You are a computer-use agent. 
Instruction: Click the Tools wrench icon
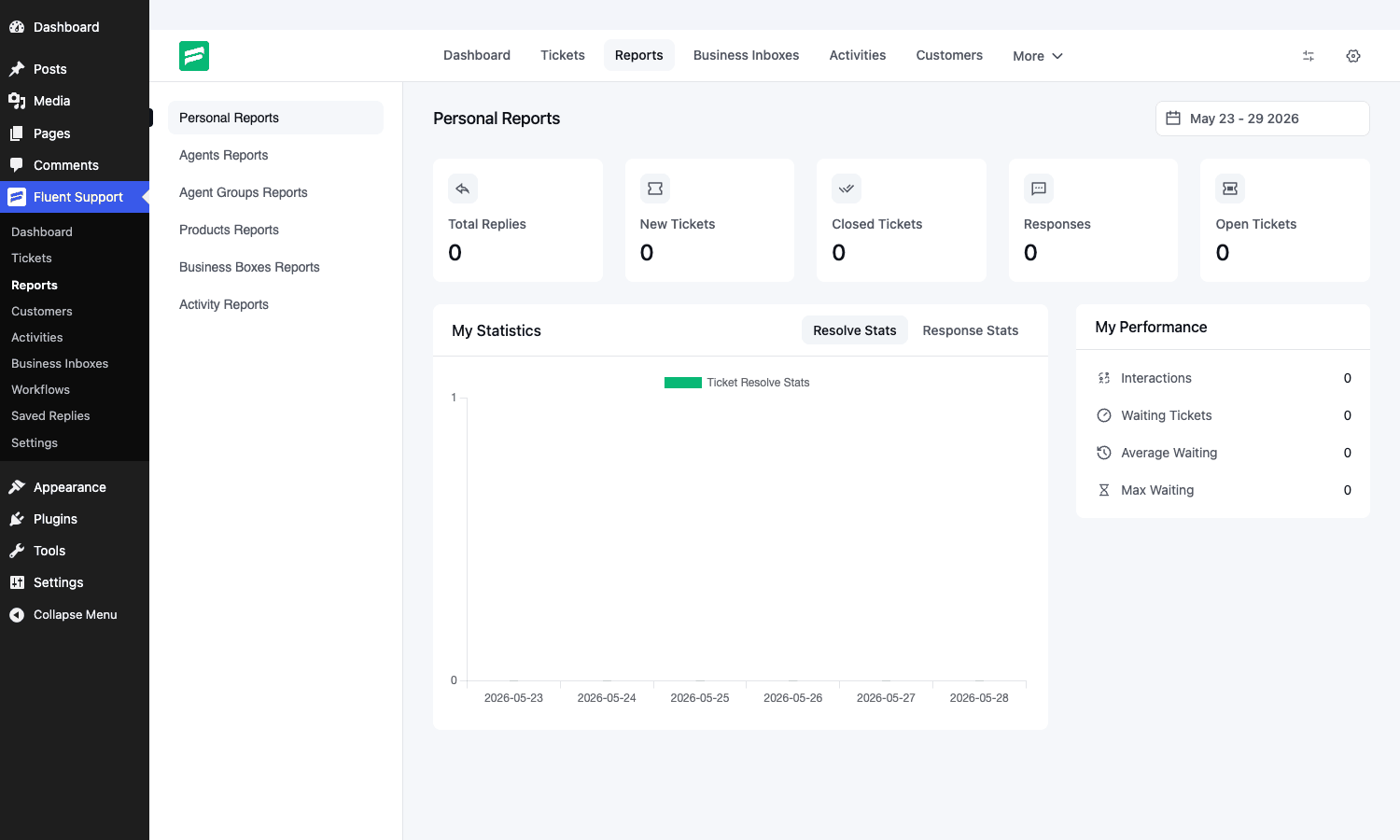point(17,551)
